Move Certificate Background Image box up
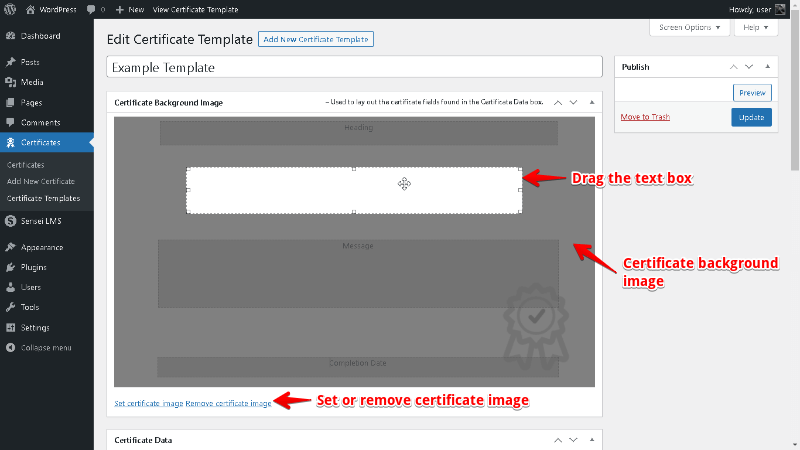 [x=558, y=103]
